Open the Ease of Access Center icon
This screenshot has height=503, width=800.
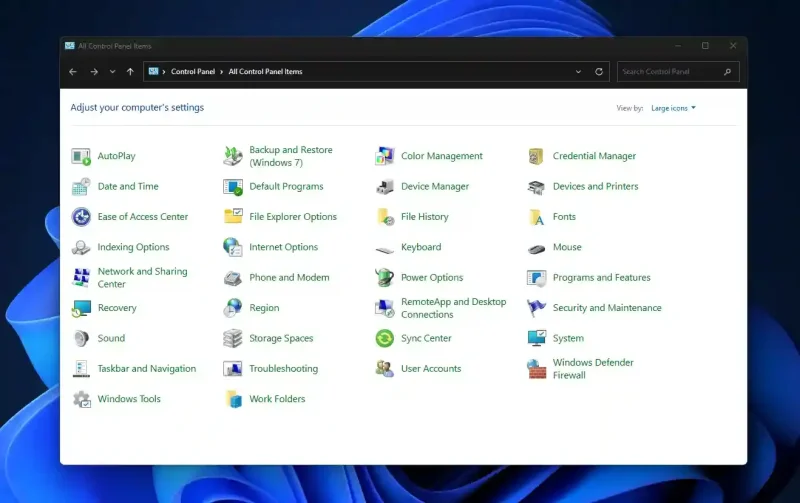(81, 217)
